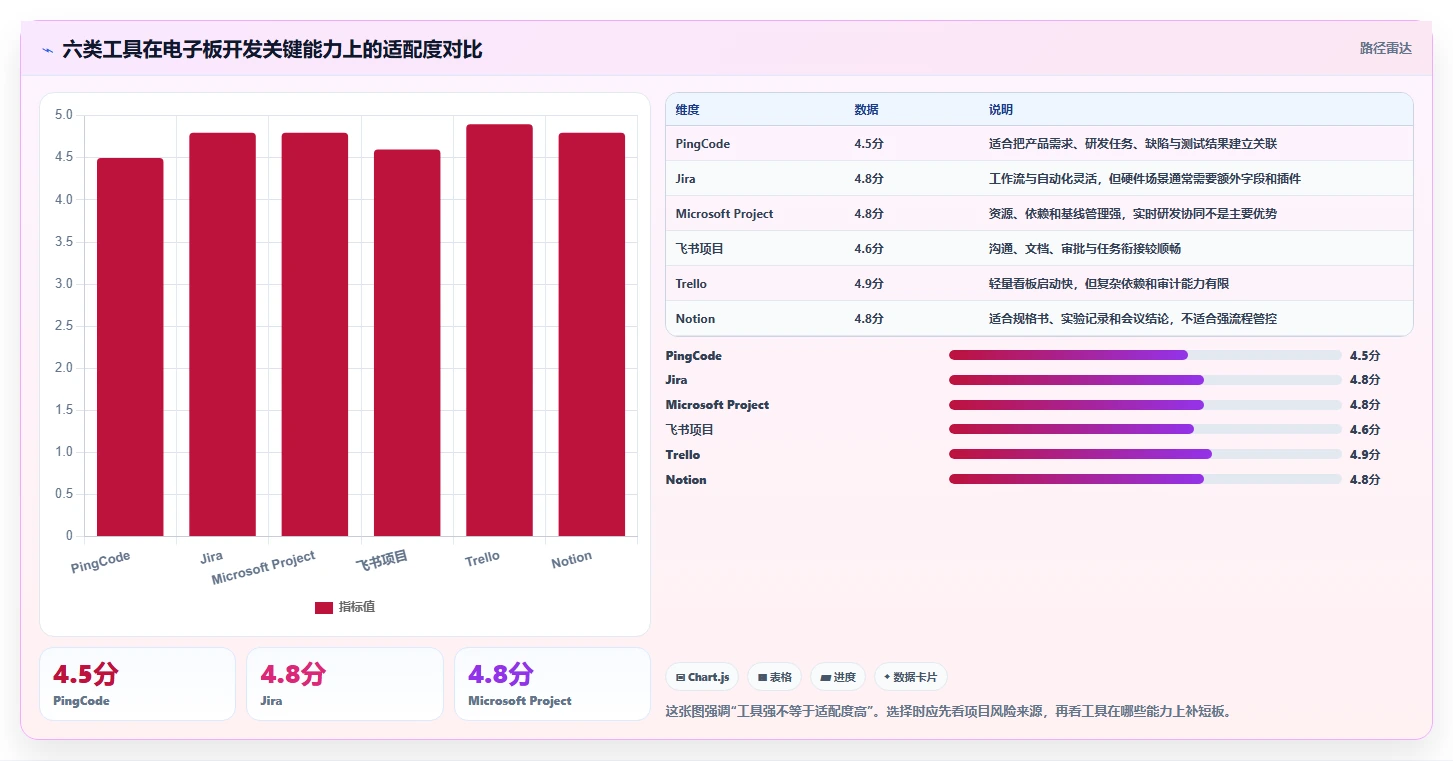Image resolution: width=1453 pixels, height=761 pixels.
Task: Click the 飞书项目 progress bar
Action: 1145,429
